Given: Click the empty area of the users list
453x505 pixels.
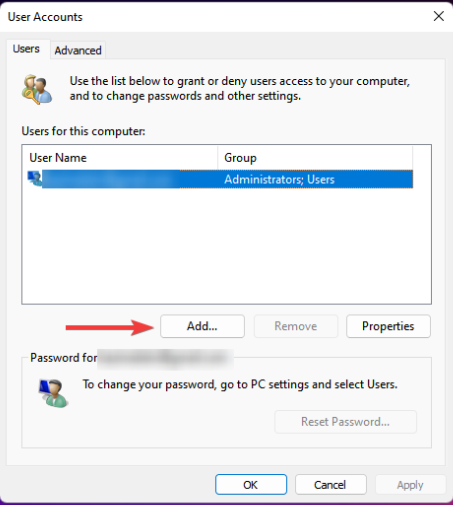Looking at the screenshot, I should (x=227, y=246).
